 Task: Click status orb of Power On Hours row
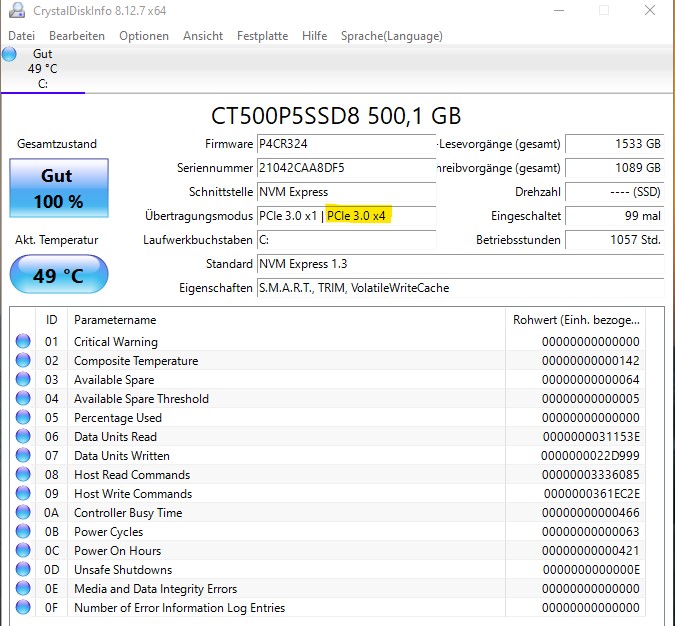(x=23, y=550)
